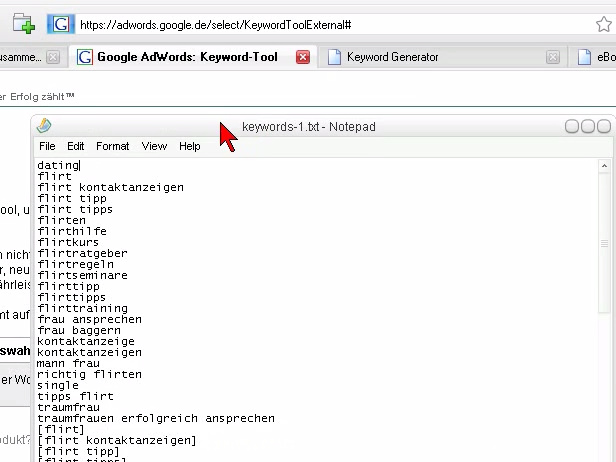Place cursor on the 'flirtseminare' line
The image size is (616, 462).
click(x=83, y=276)
